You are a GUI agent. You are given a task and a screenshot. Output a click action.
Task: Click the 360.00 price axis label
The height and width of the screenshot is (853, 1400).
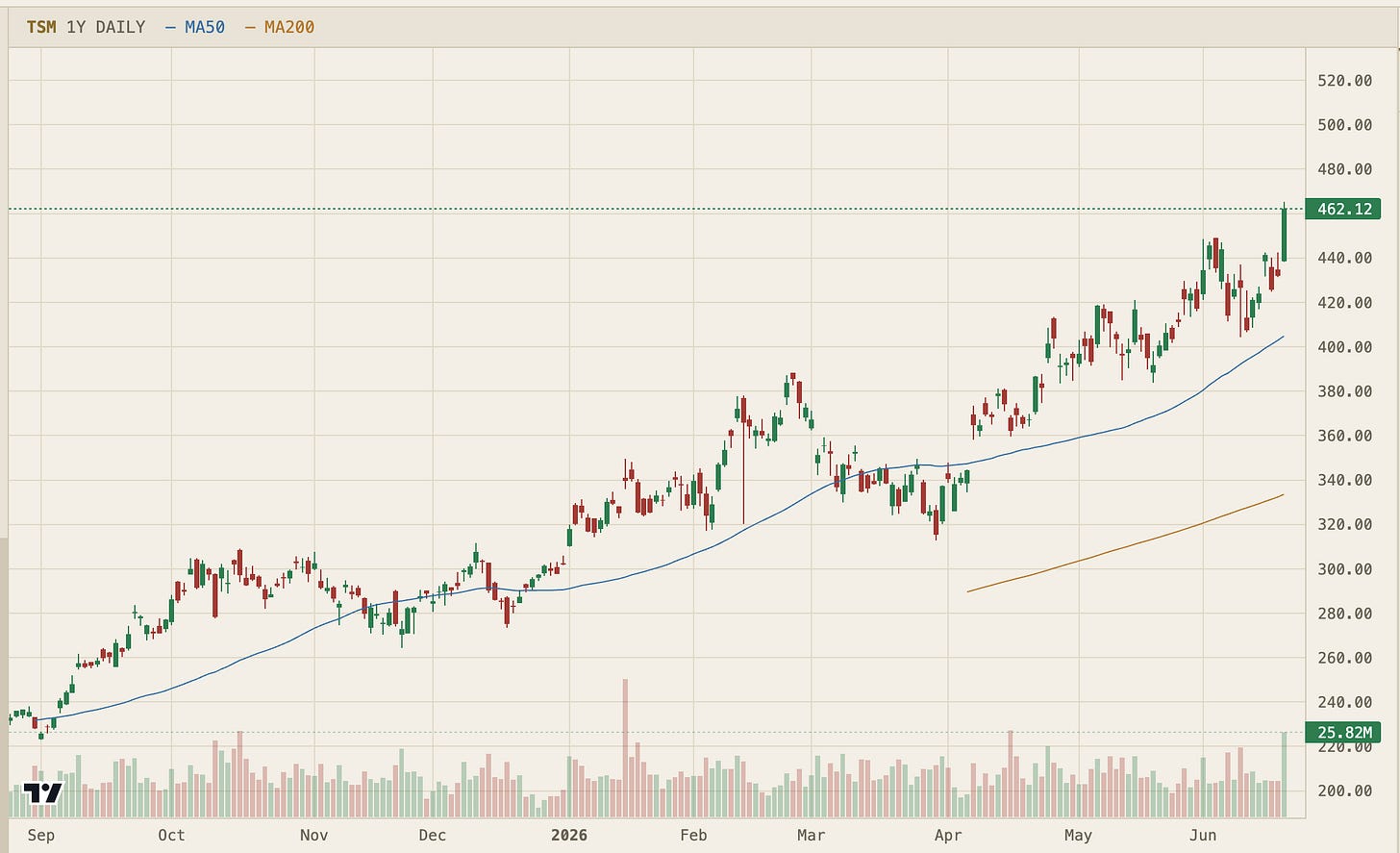1344,436
